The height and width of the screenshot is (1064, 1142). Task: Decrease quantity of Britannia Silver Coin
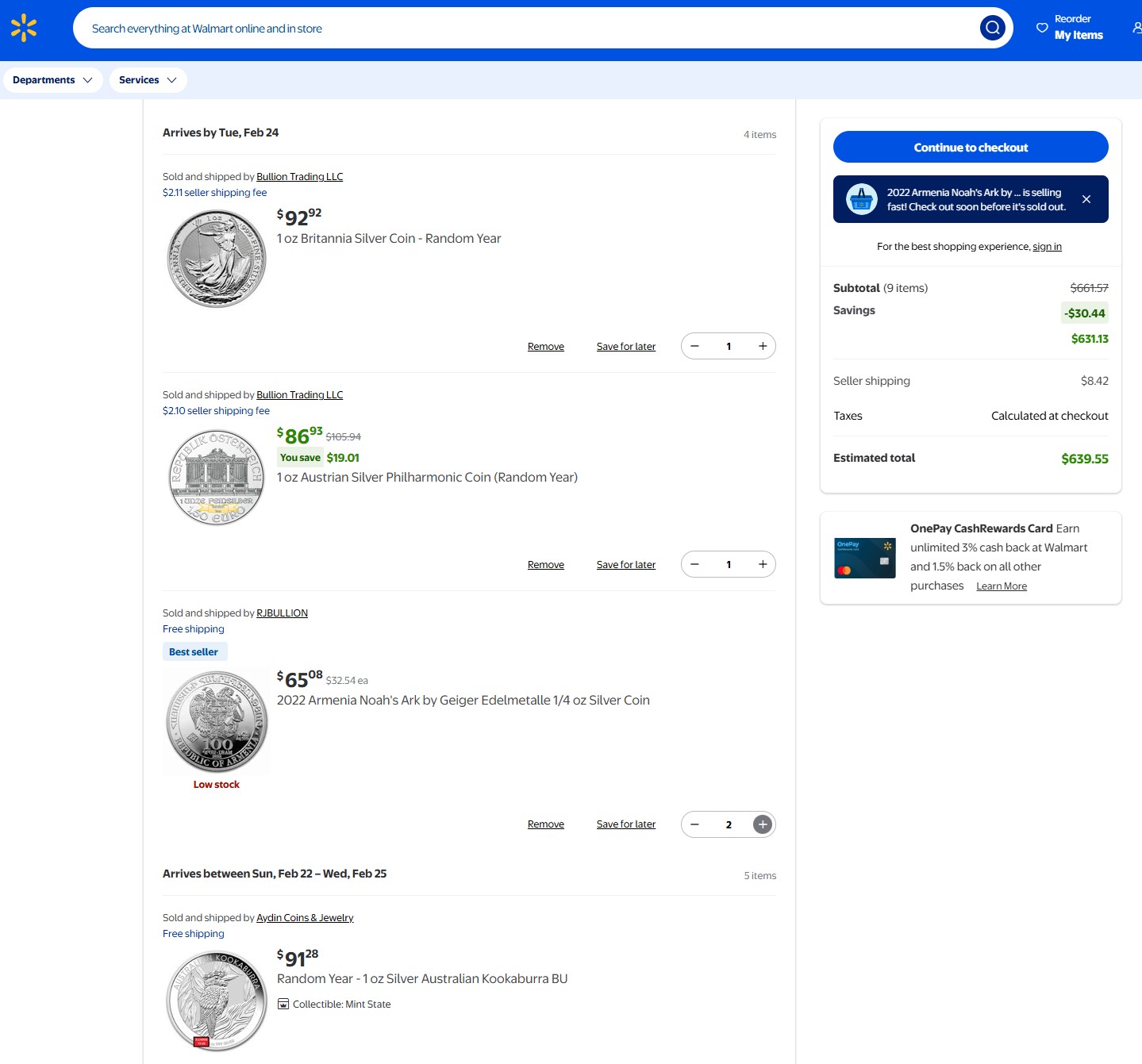tap(694, 346)
